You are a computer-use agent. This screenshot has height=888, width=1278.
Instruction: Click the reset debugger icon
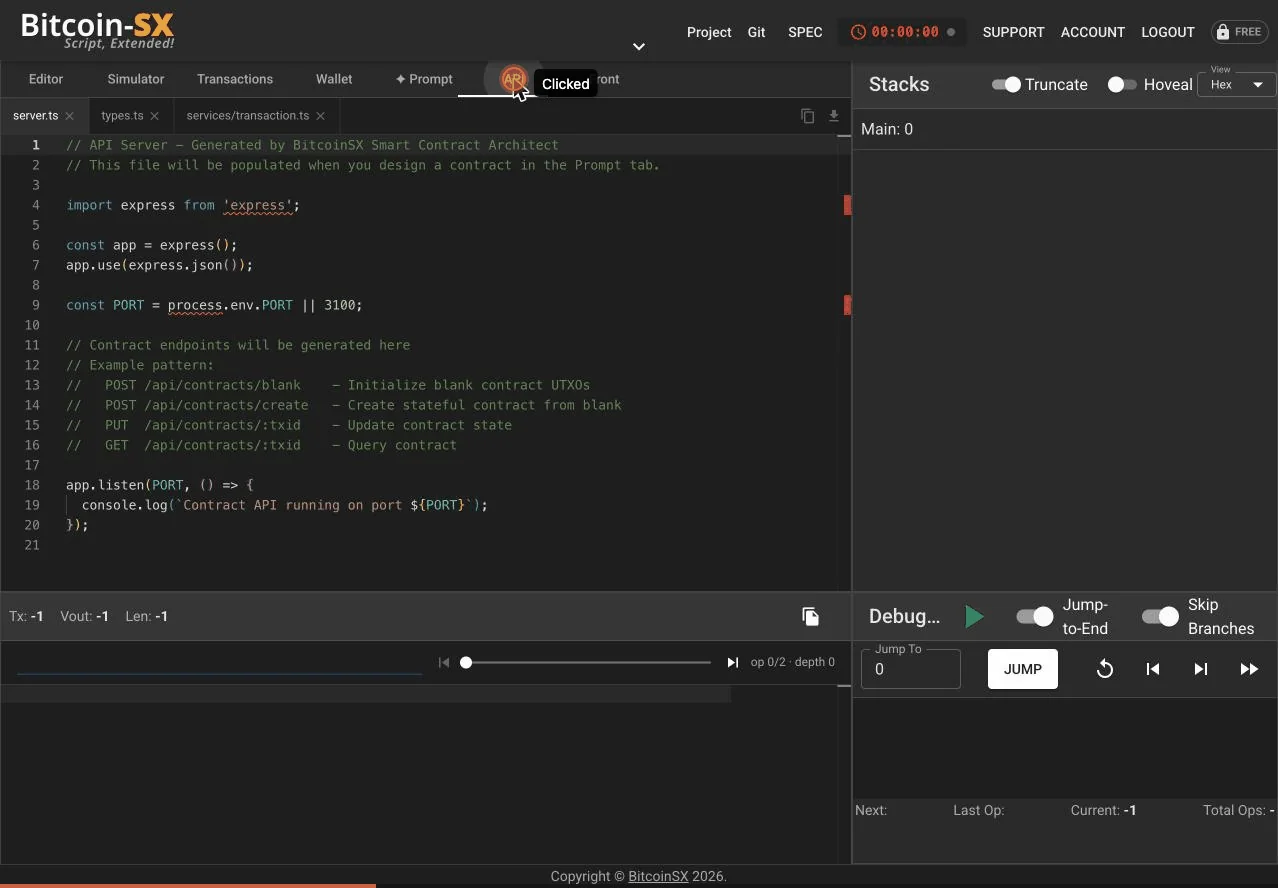(x=1105, y=669)
